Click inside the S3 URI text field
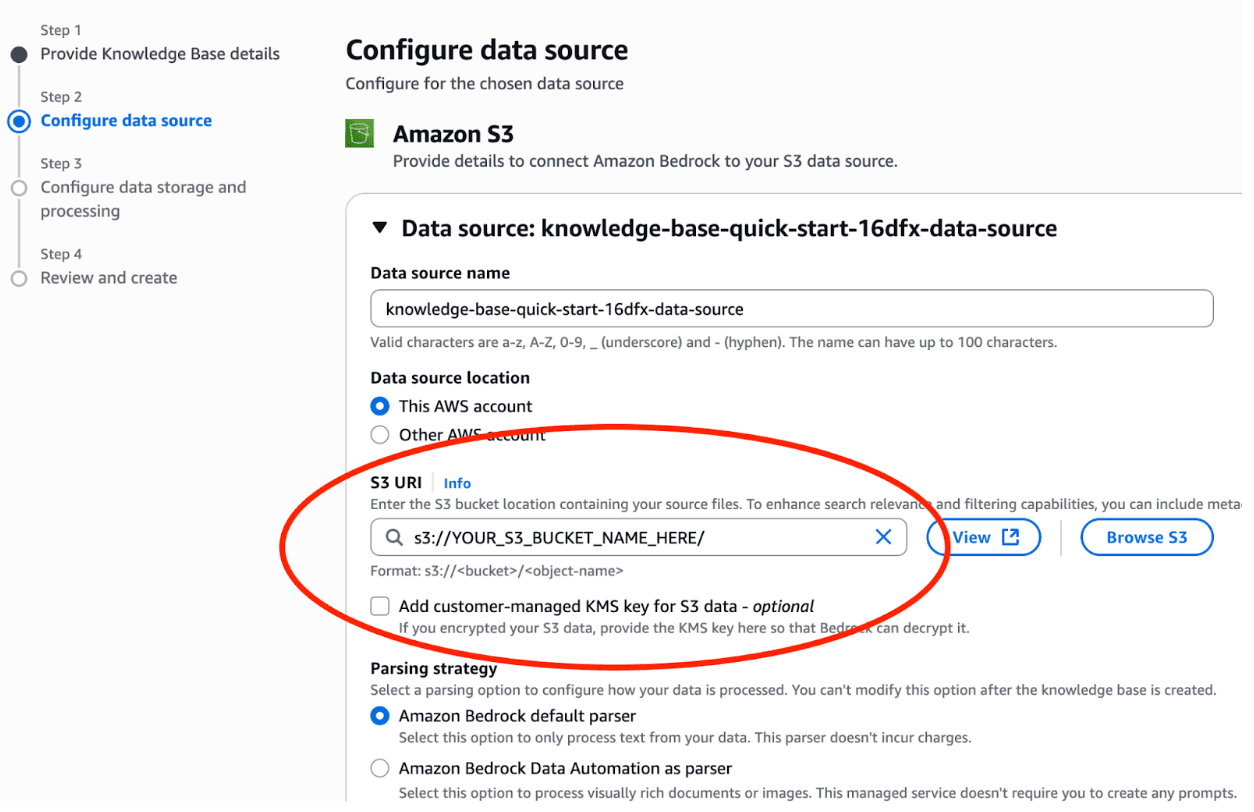The image size is (1254, 812). pos(630,538)
